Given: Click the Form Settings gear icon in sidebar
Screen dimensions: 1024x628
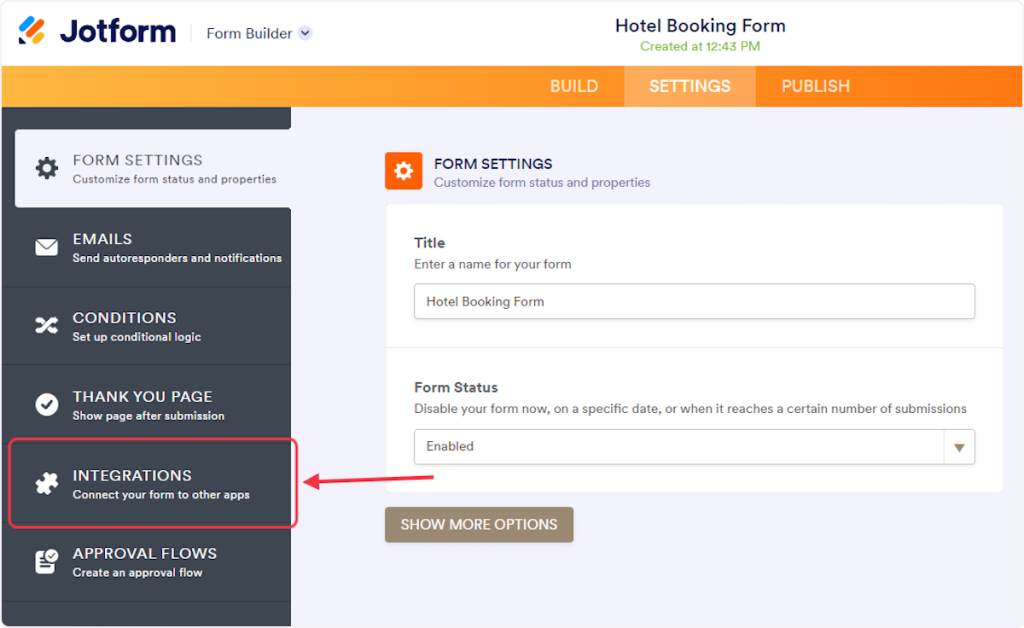Looking at the screenshot, I should (47, 168).
